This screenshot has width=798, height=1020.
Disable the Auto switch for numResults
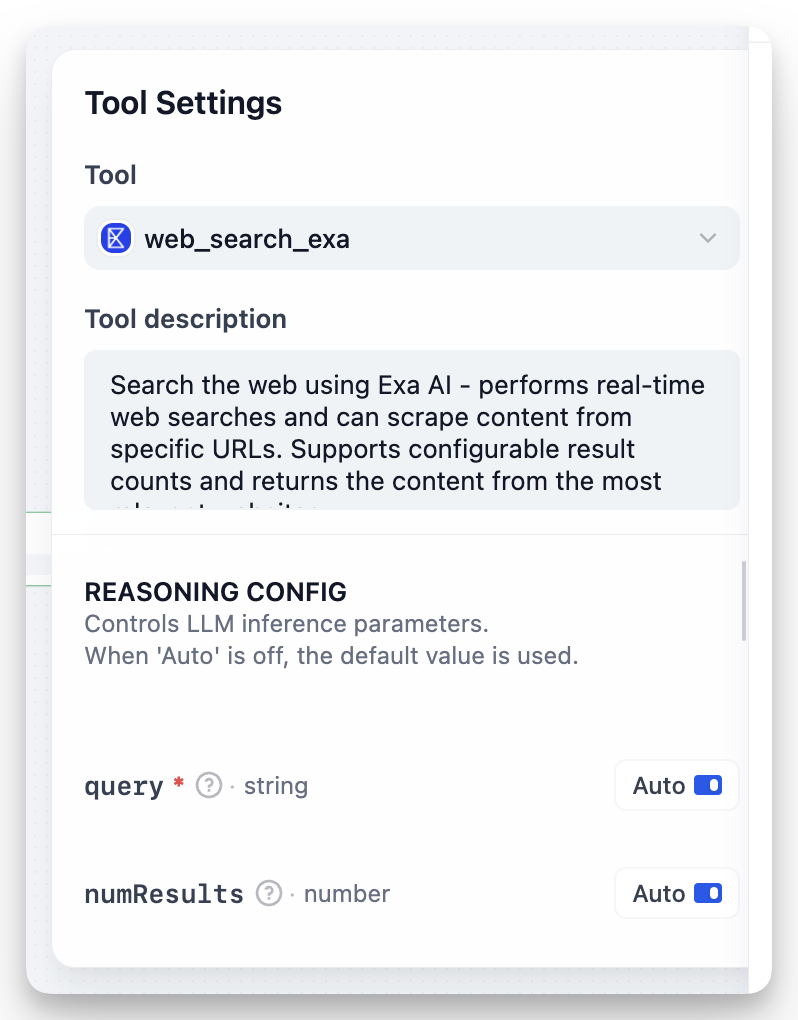707,894
